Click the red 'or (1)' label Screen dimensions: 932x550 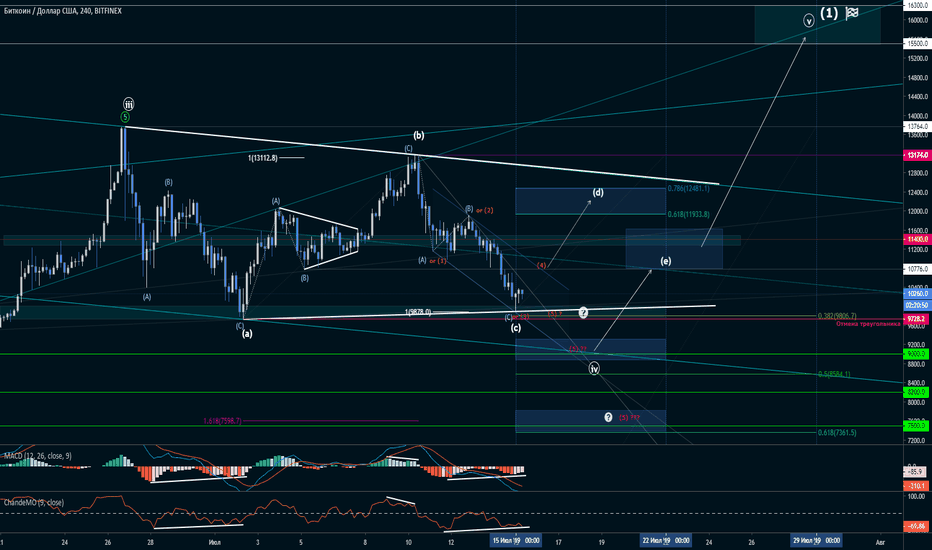click(438, 261)
